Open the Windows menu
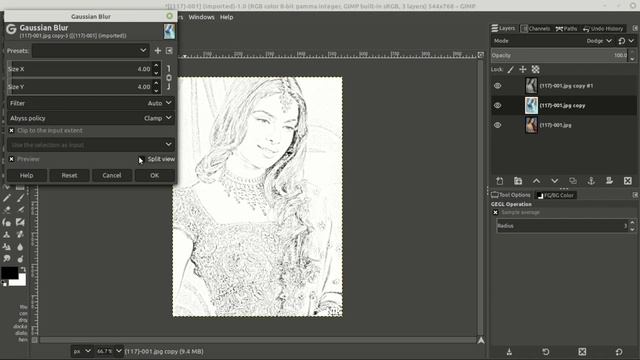 click(x=201, y=17)
